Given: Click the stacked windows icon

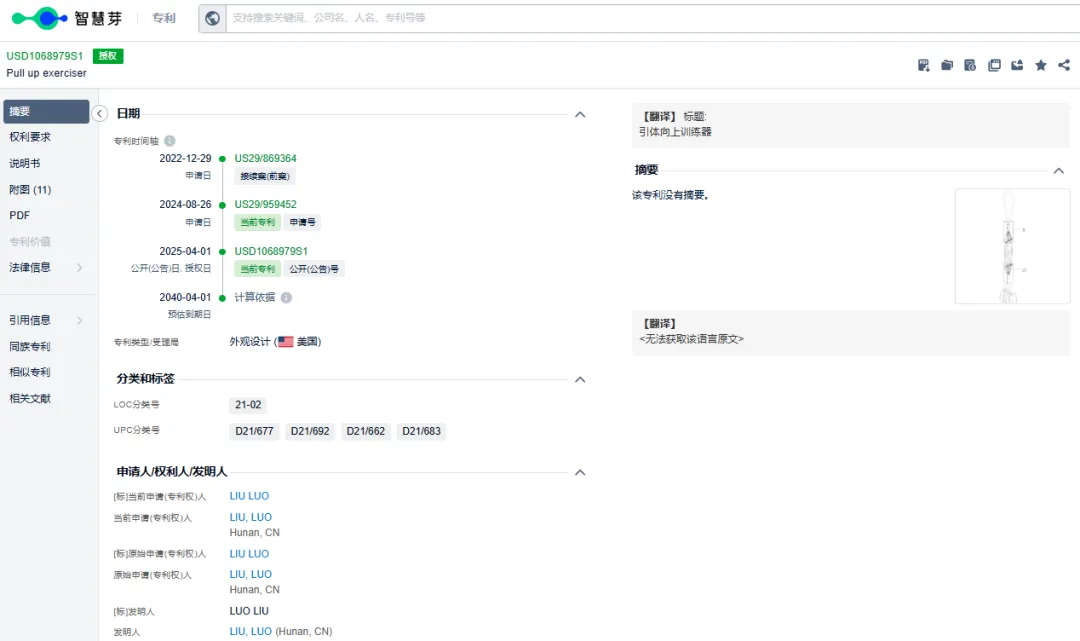Looking at the screenshot, I should 994,65.
